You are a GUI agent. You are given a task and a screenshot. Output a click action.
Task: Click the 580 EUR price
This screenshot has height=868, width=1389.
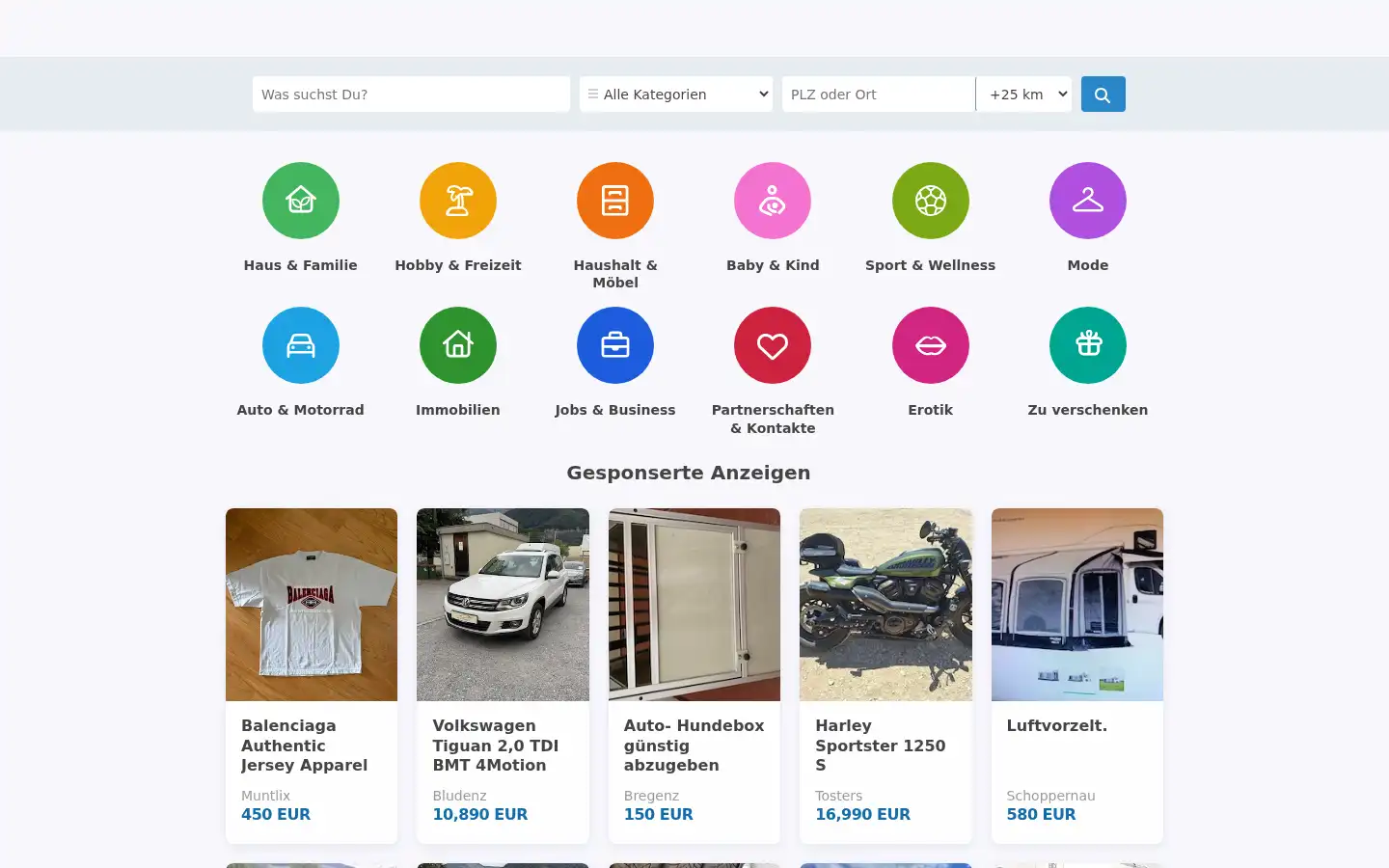(1042, 815)
